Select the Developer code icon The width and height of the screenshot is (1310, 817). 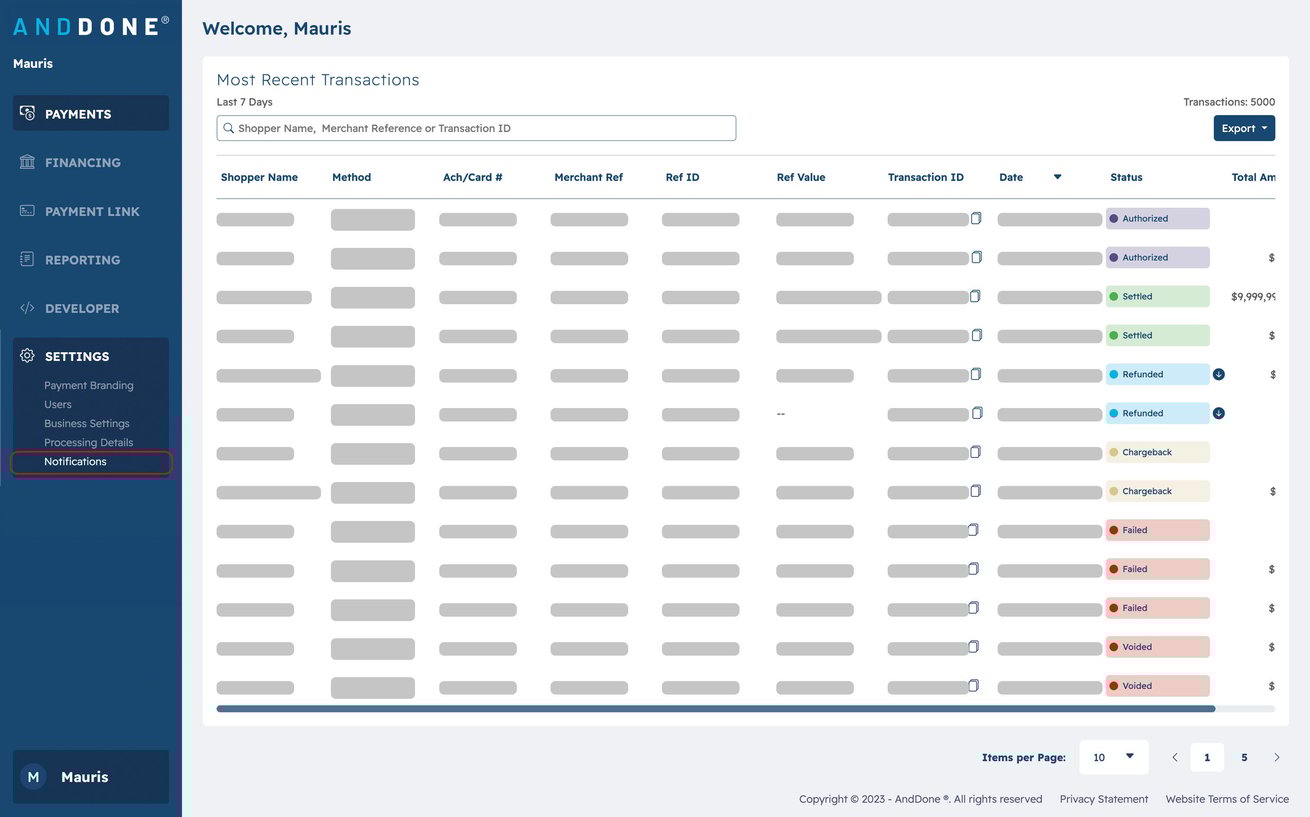click(x=29, y=308)
